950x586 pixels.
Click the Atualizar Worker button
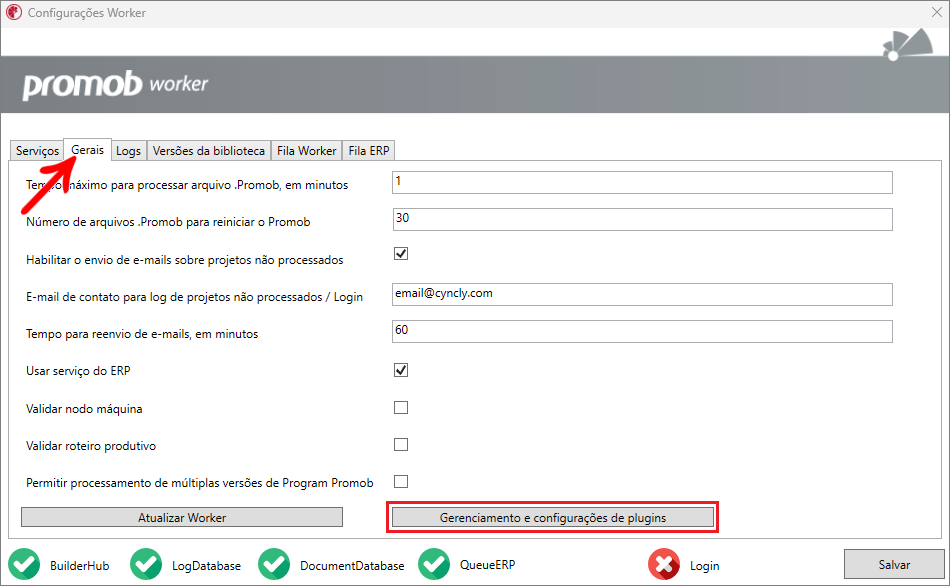[x=182, y=517]
